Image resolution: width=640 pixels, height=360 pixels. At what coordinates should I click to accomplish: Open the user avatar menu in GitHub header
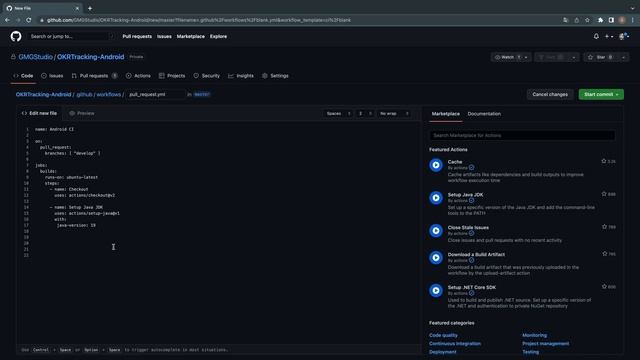pos(624,36)
